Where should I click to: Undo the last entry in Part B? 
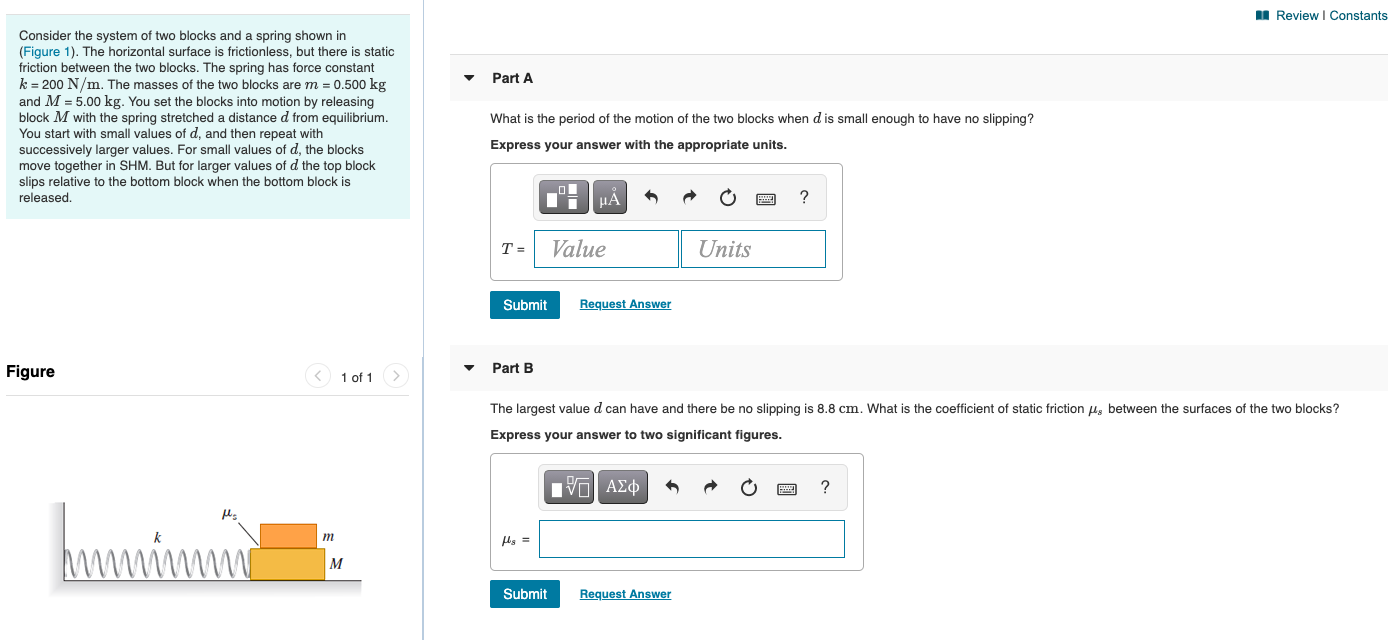point(670,487)
